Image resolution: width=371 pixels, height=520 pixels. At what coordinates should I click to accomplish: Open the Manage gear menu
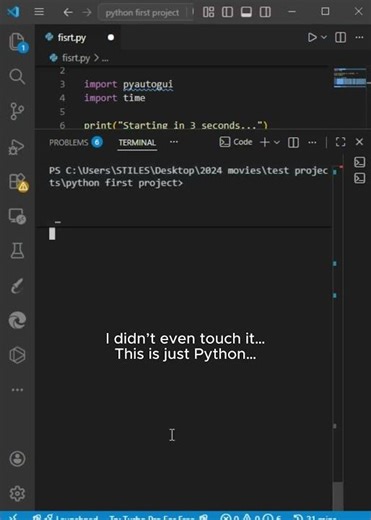pyautogui.click(x=17, y=493)
